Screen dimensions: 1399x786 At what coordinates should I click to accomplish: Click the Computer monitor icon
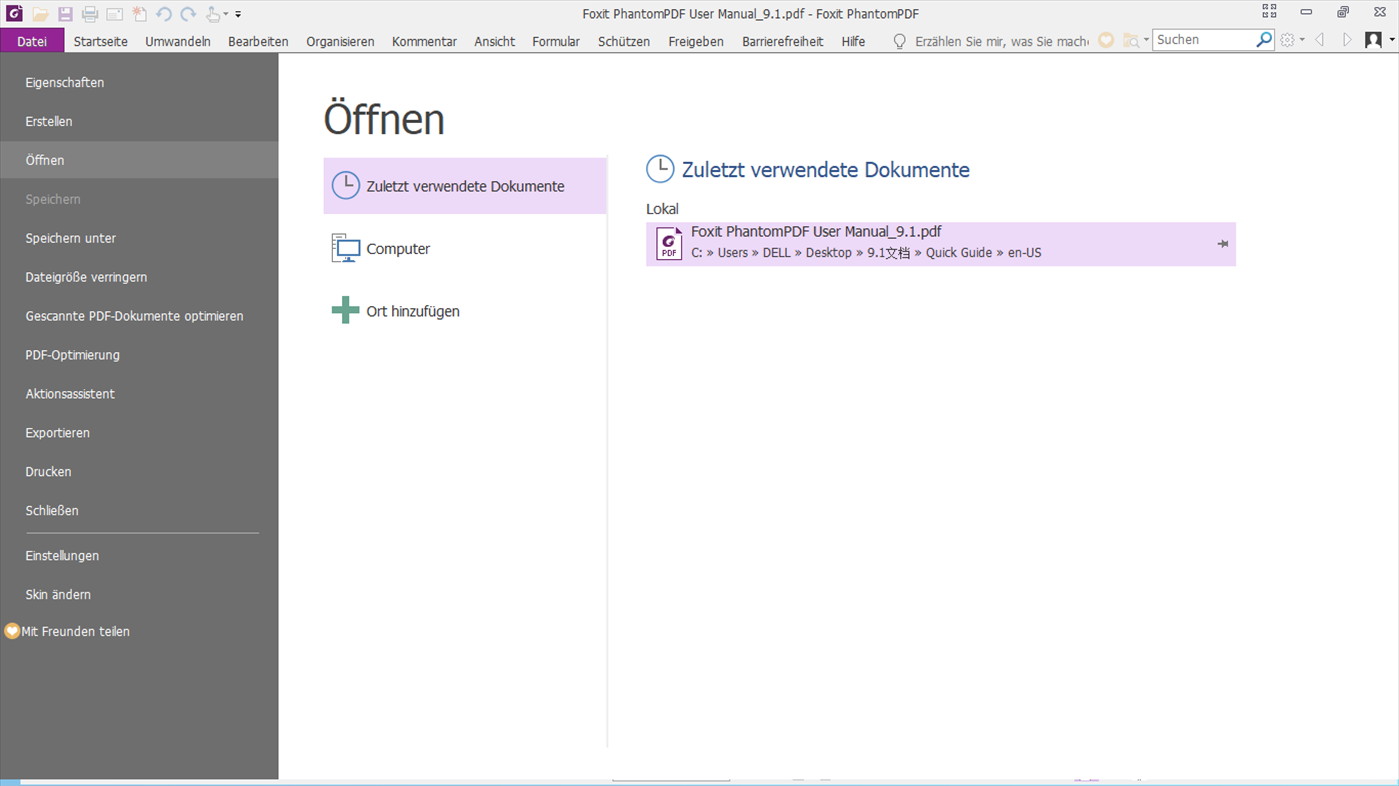coord(346,248)
